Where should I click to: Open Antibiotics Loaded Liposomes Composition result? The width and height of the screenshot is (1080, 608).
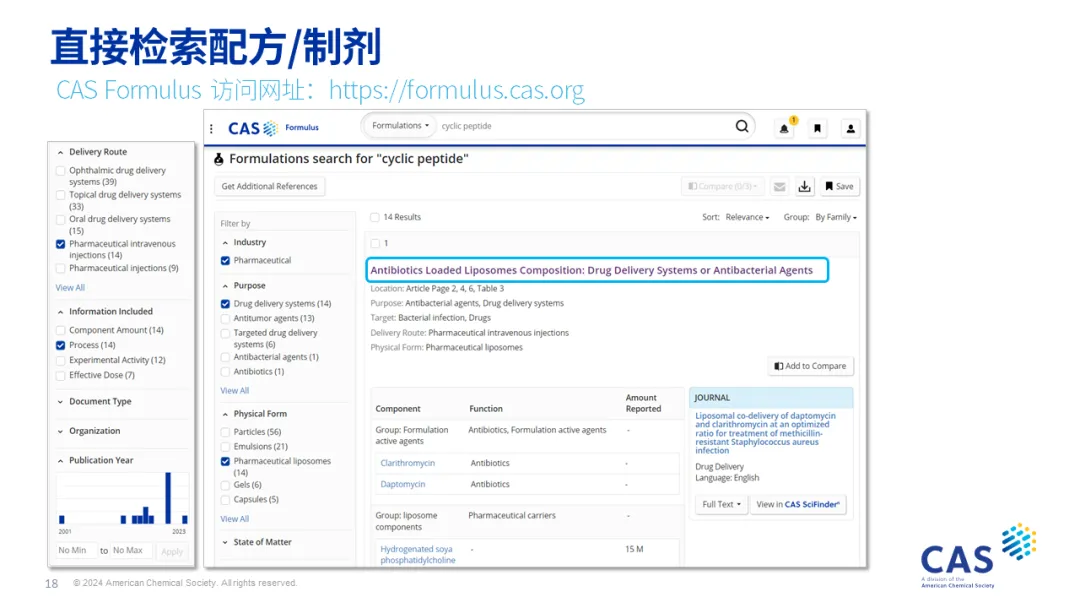(592, 271)
